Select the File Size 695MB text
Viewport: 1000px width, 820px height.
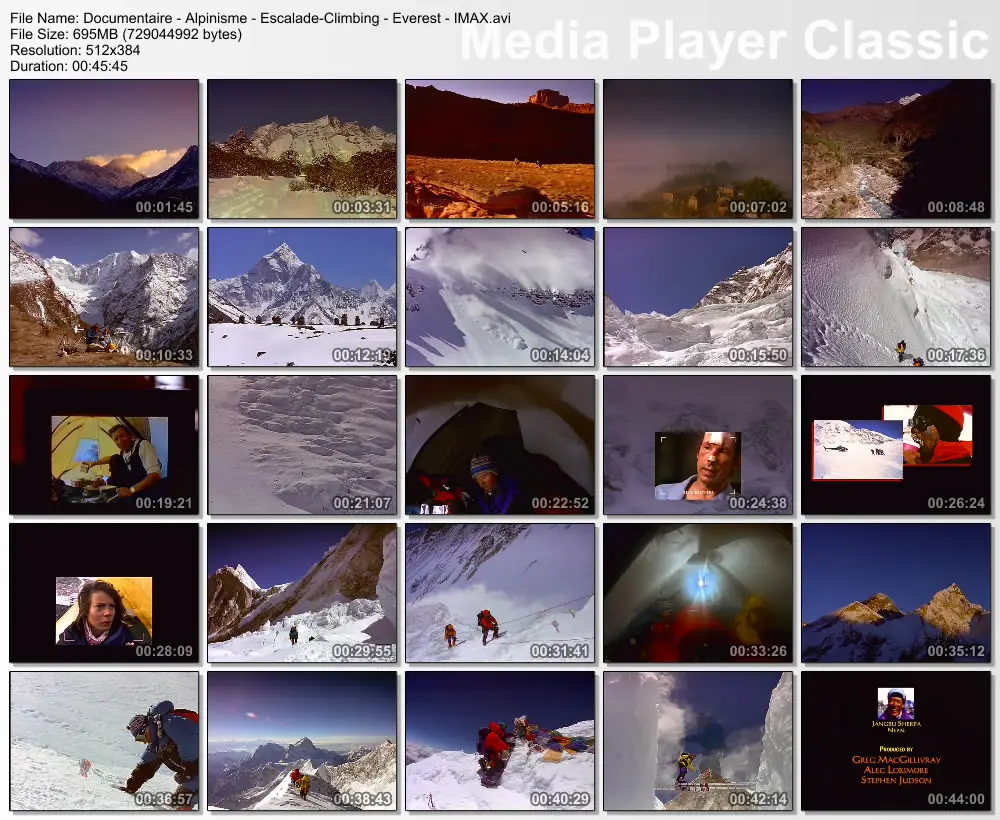pyautogui.click(x=126, y=34)
